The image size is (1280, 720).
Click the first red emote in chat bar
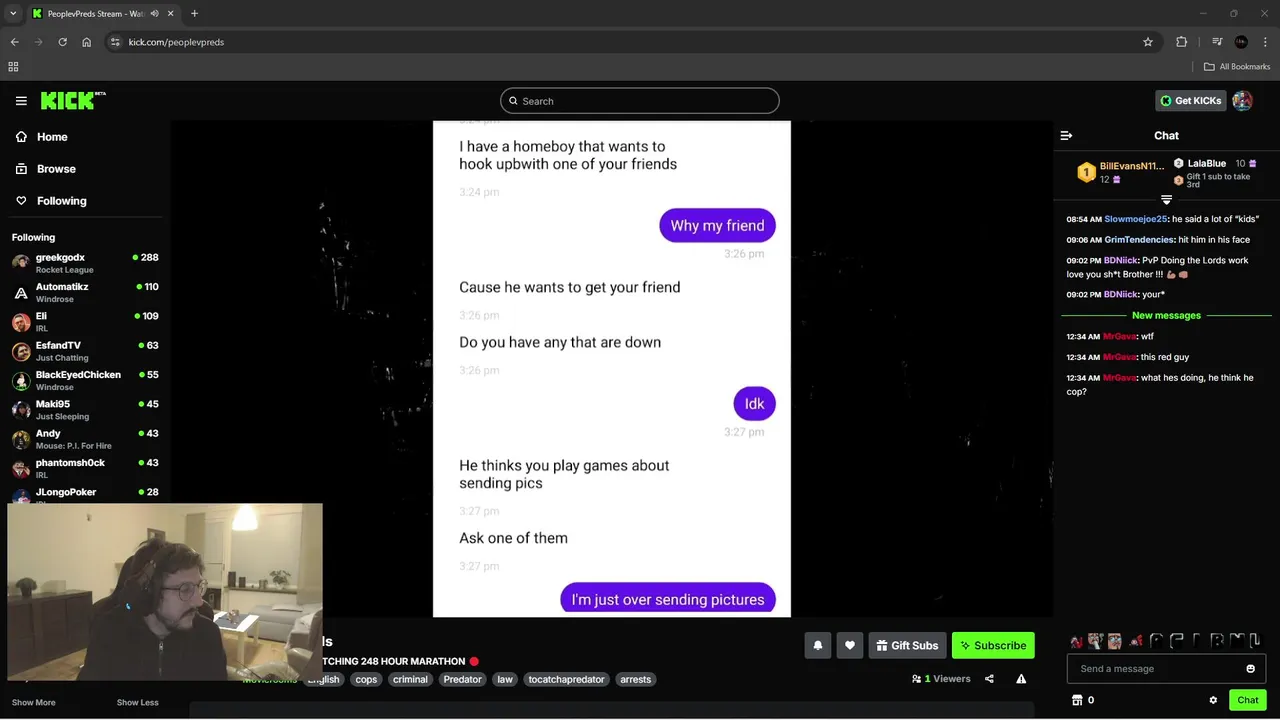(x=1076, y=641)
